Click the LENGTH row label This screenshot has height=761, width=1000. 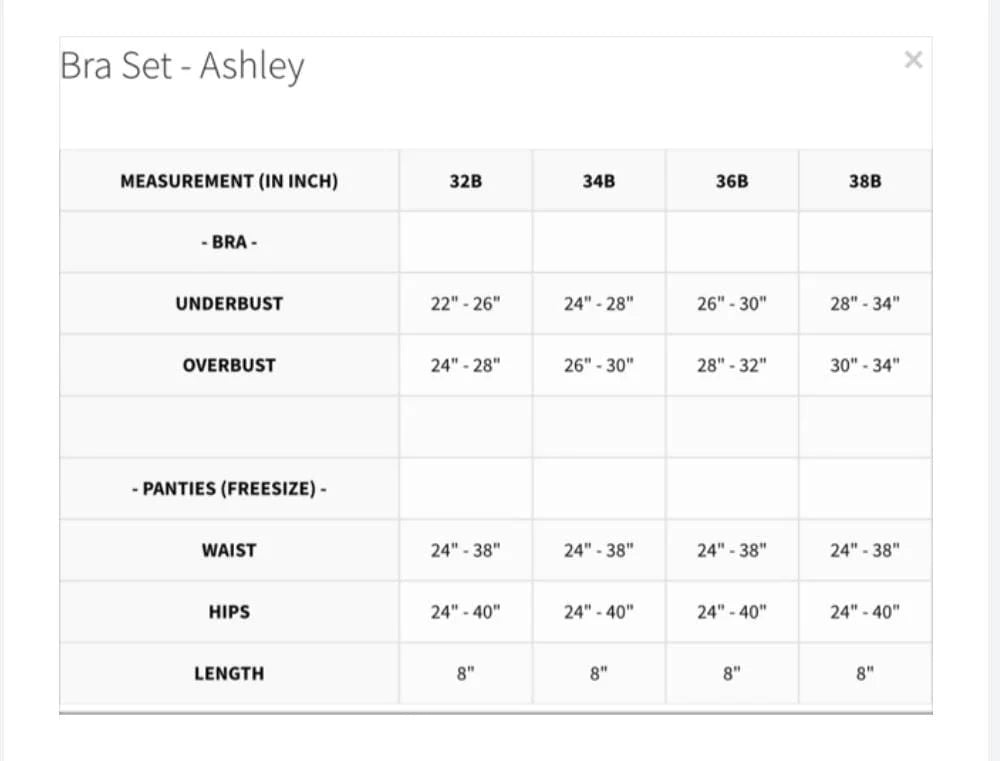click(x=229, y=673)
